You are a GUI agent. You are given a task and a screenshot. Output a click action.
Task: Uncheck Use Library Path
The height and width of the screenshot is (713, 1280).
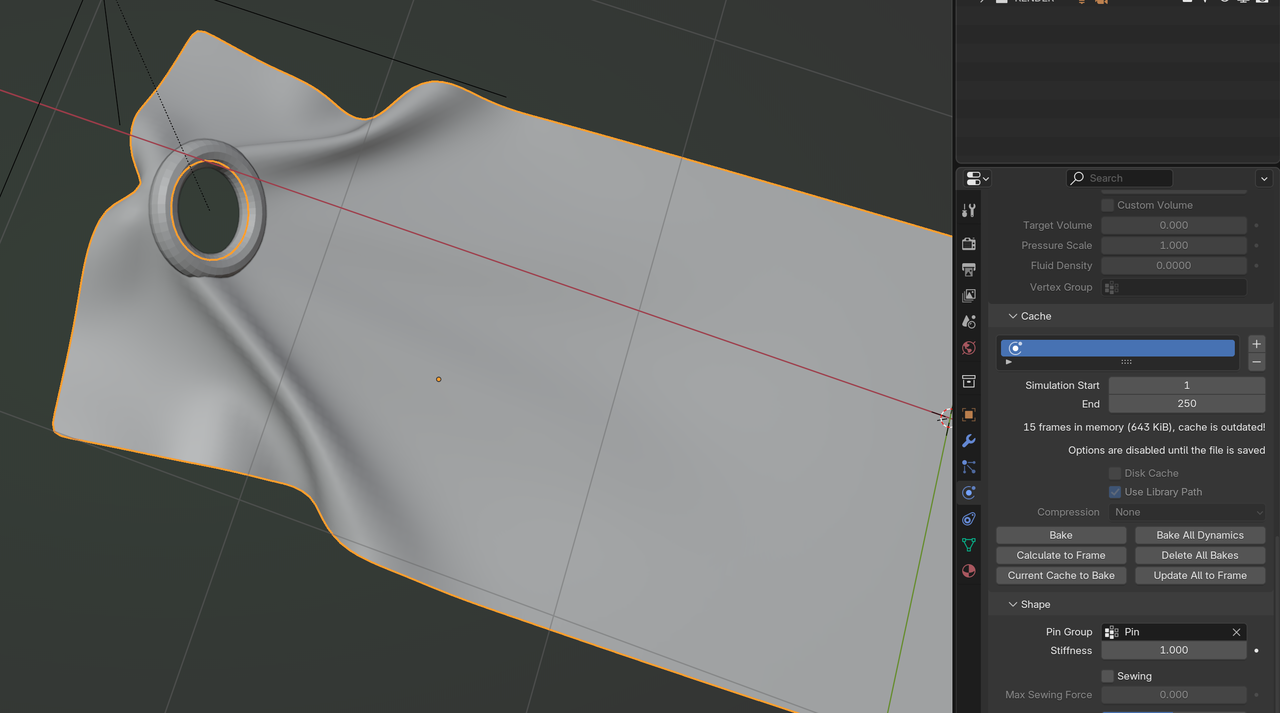coord(1114,492)
